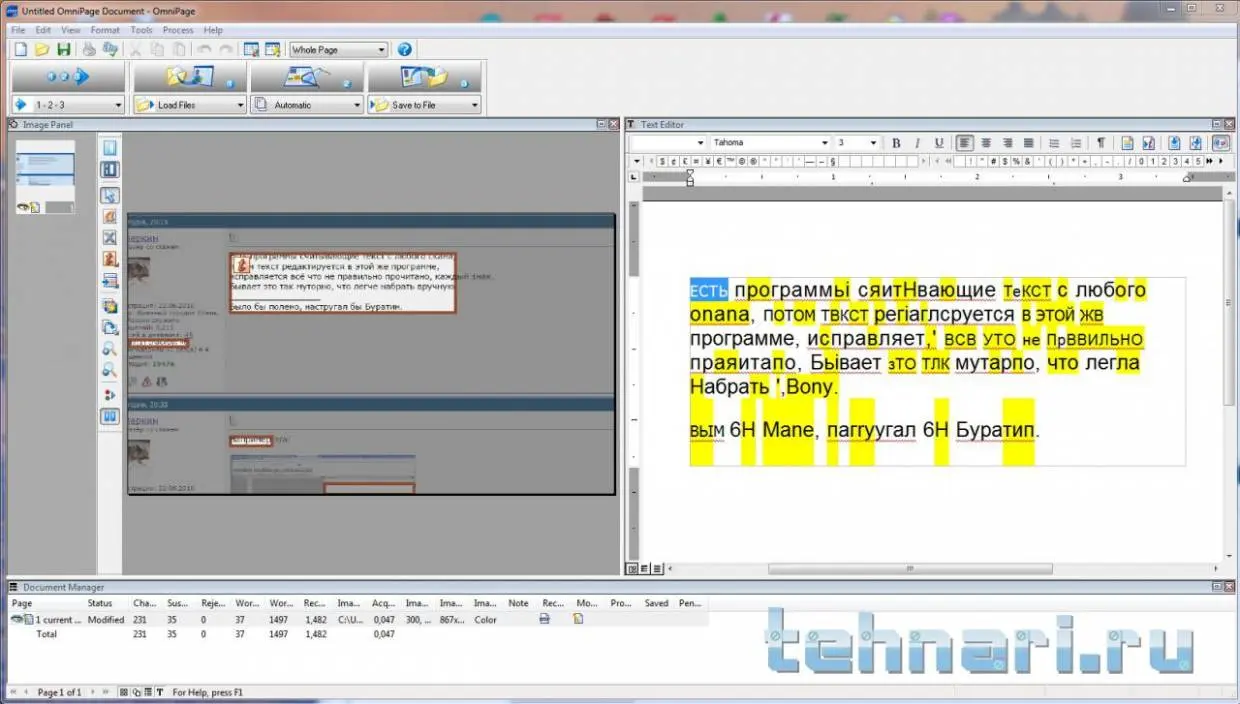This screenshot has width=1240, height=704.
Task: Click bottom blue icon of image toolbar
Action: pyautogui.click(x=110, y=416)
